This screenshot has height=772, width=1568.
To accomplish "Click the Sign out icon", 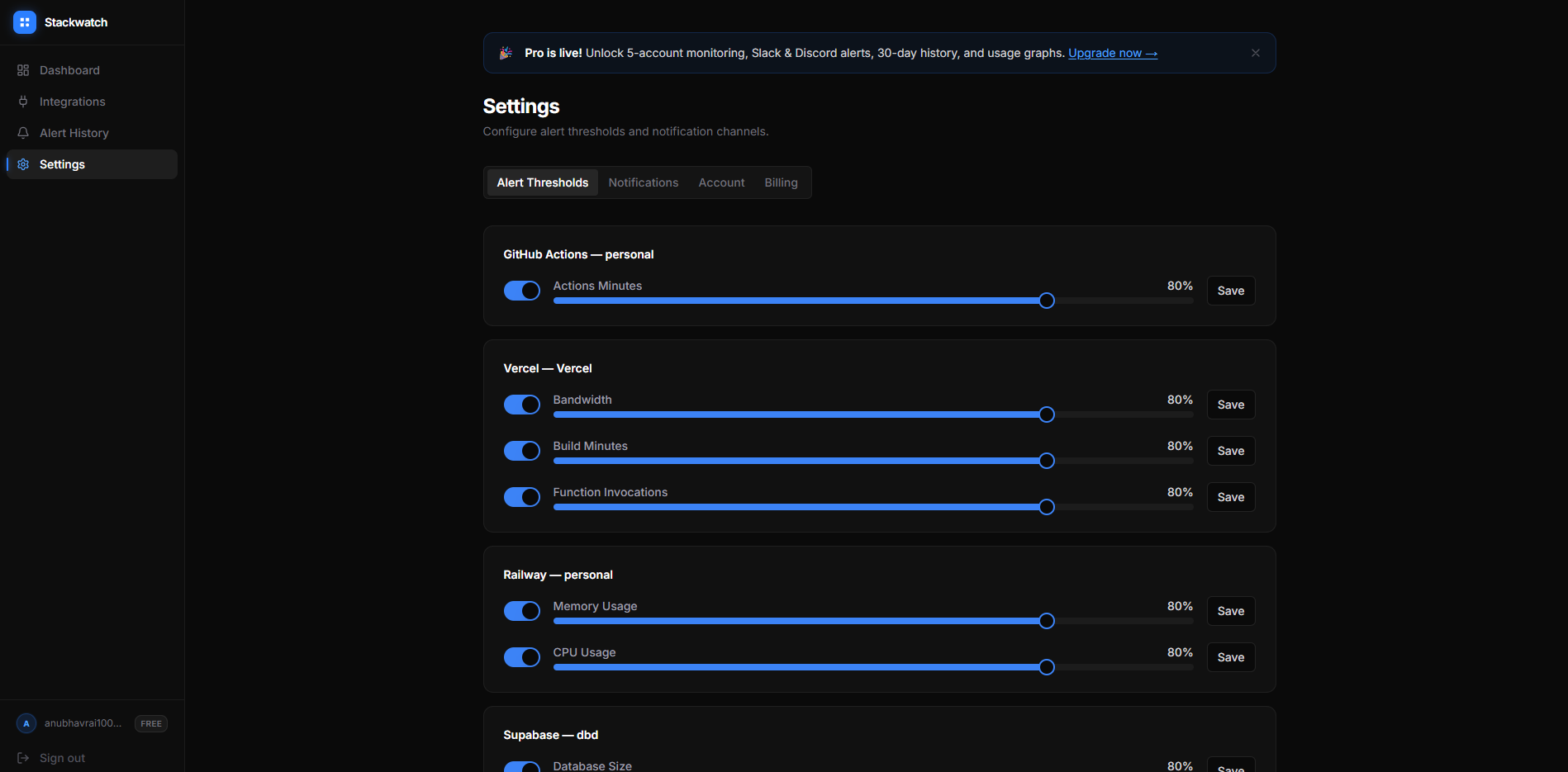I will pos(24,757).
